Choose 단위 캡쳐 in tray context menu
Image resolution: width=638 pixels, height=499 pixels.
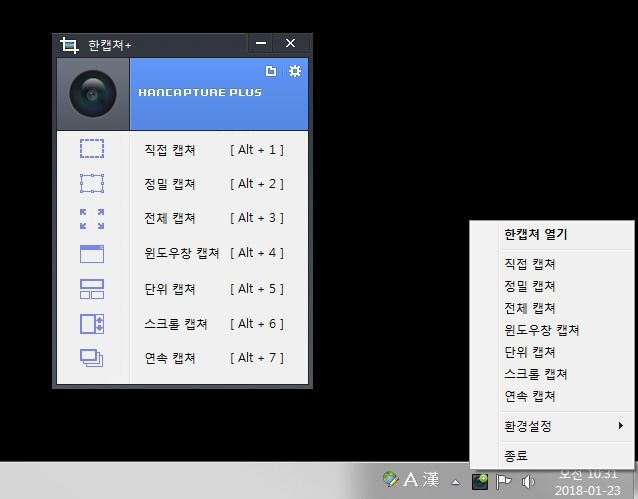tap(530, 352)
